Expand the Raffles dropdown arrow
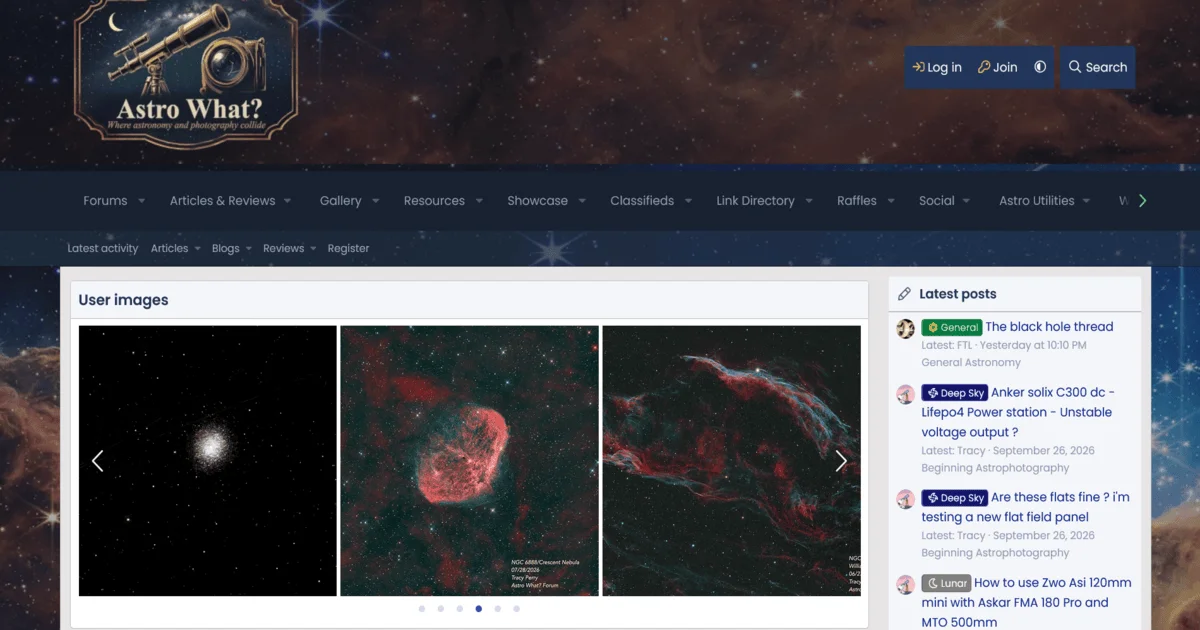 coord(891,201)
